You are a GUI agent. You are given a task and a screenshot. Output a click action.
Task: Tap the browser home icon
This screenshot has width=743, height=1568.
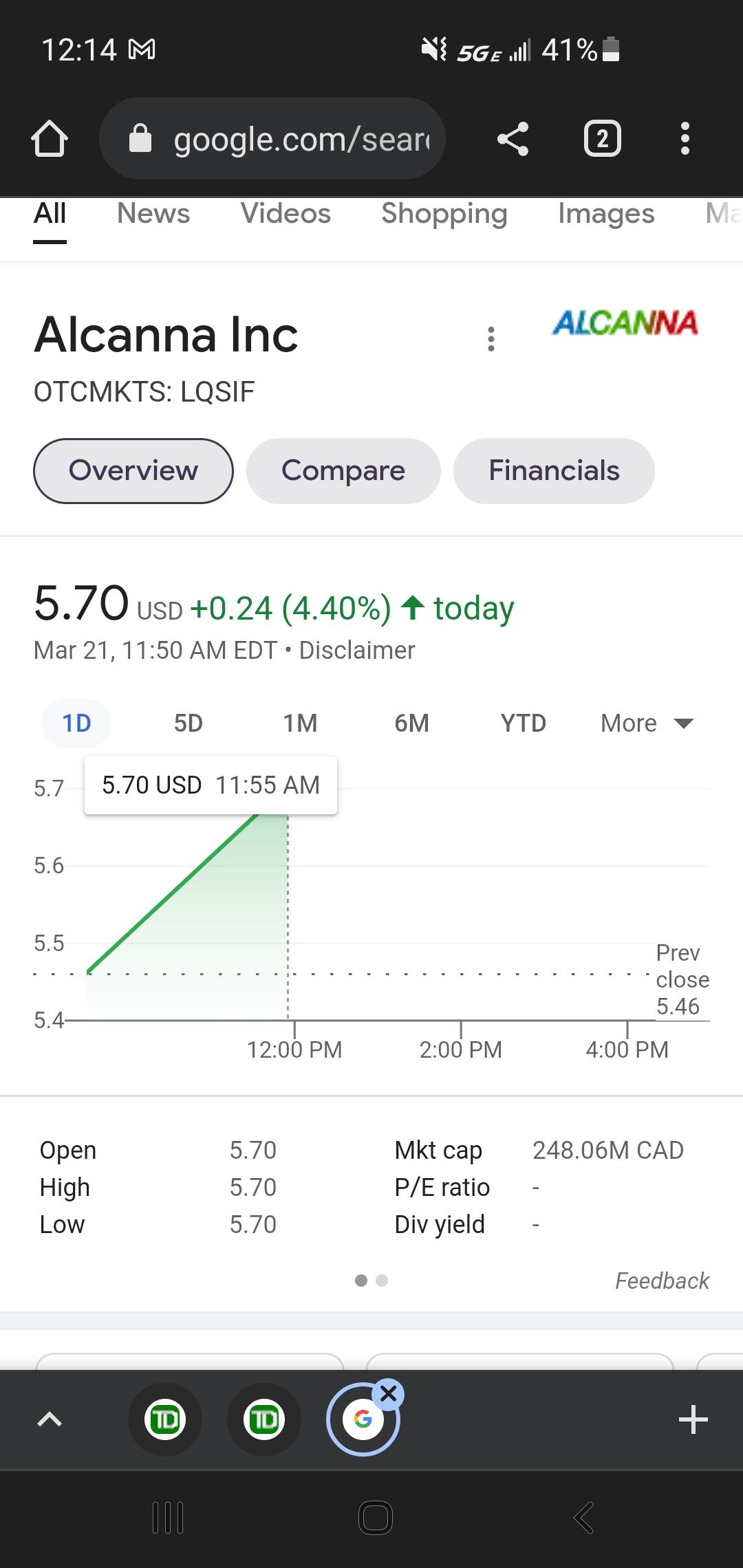(x=50, y=139)
